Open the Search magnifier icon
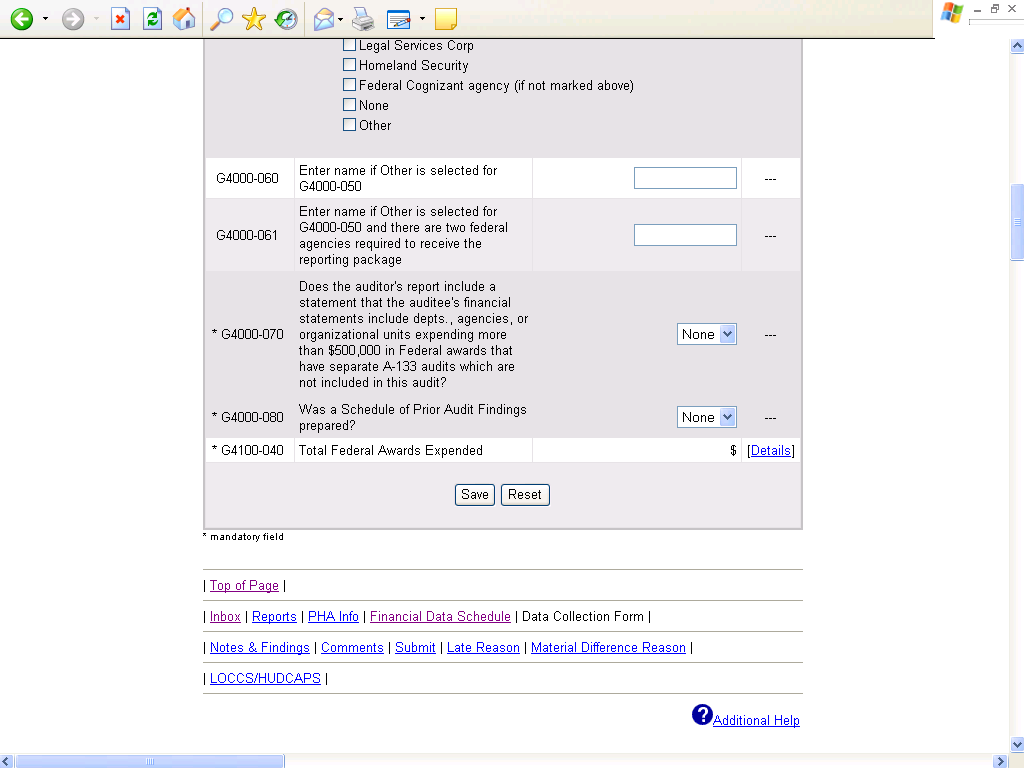Screen dimensions: 1024x768 (x=221, y=19)
